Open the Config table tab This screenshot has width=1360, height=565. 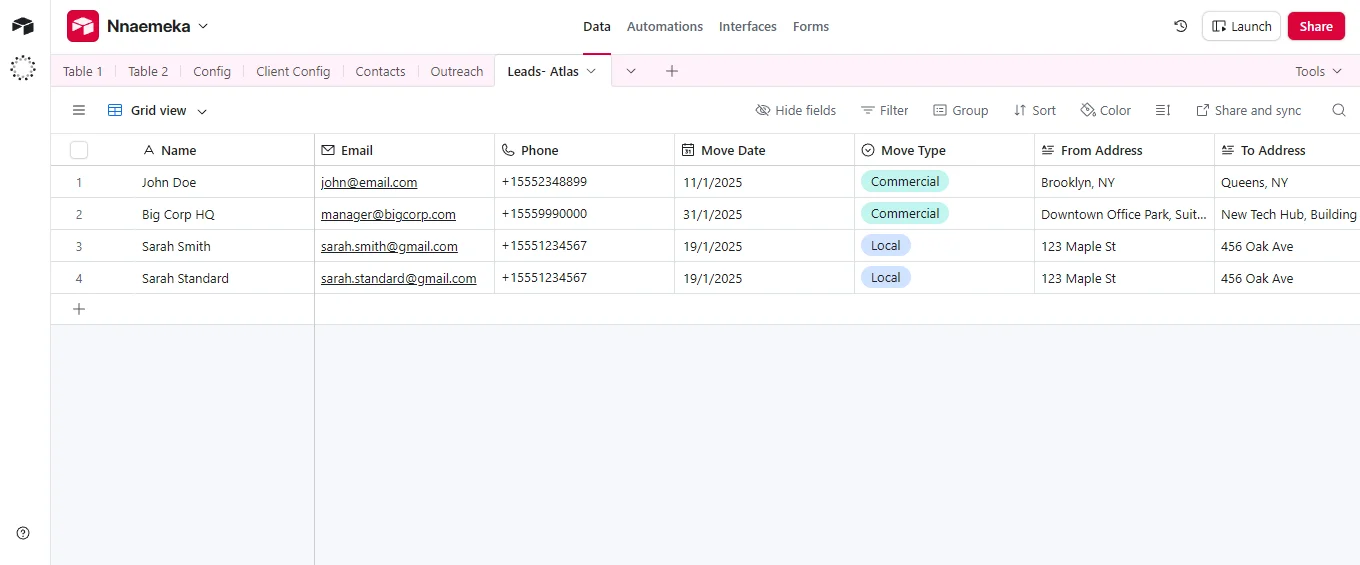(212, 71)
